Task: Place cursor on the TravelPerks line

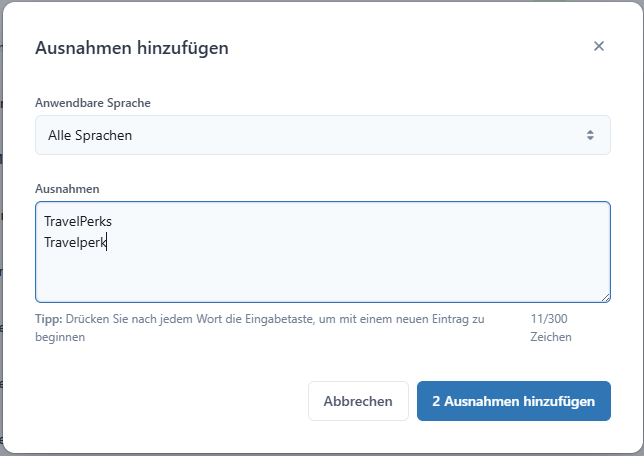Action: (78, 221)
